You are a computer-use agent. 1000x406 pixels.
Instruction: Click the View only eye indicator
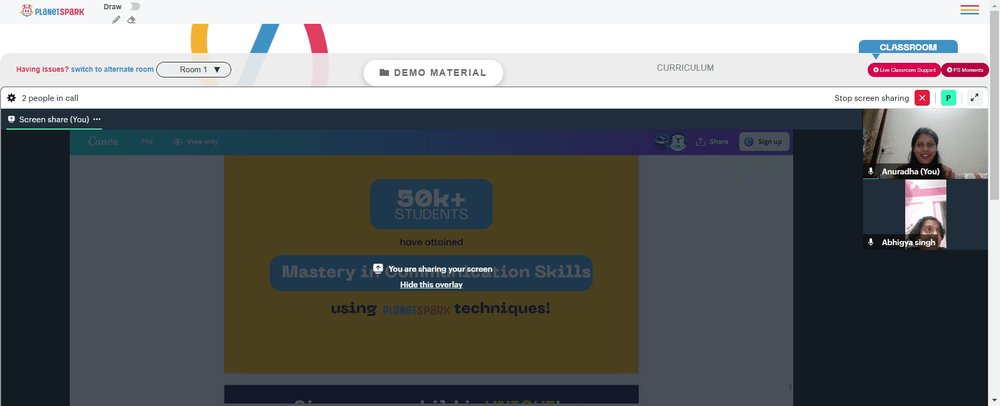tap(195, 141)
